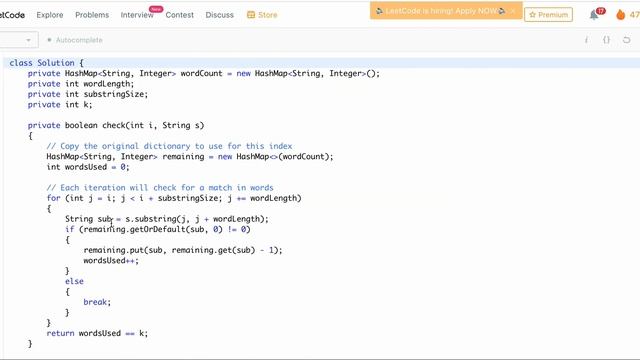The image size is (640, 360).
Task: Click the 'private int k;' line
Action: pos(60,104)
